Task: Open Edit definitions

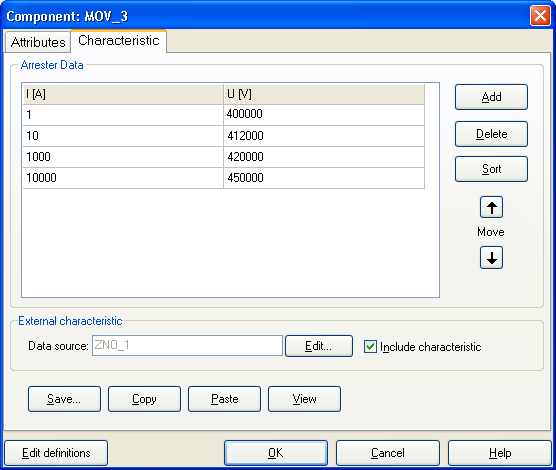Action: click(56, 453)
